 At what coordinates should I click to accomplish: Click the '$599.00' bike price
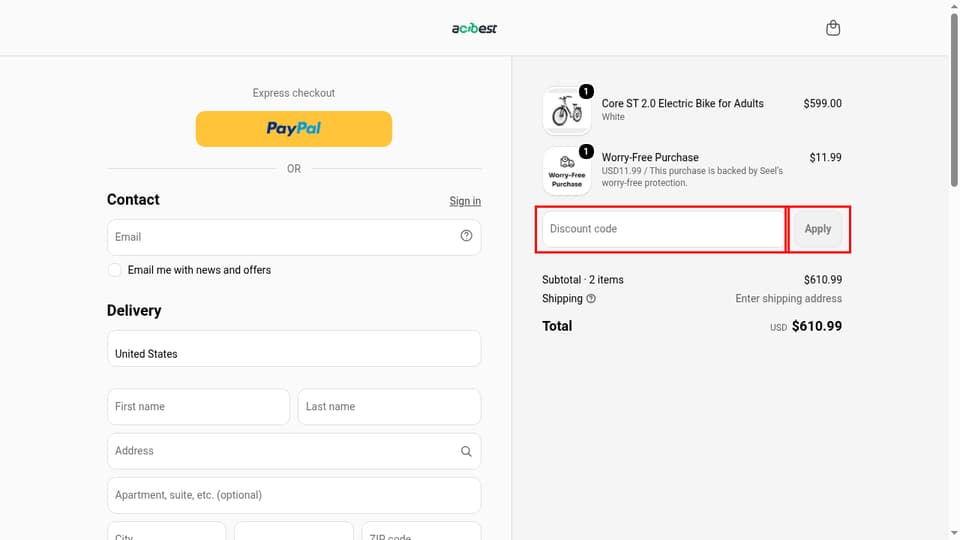point(822,103)
